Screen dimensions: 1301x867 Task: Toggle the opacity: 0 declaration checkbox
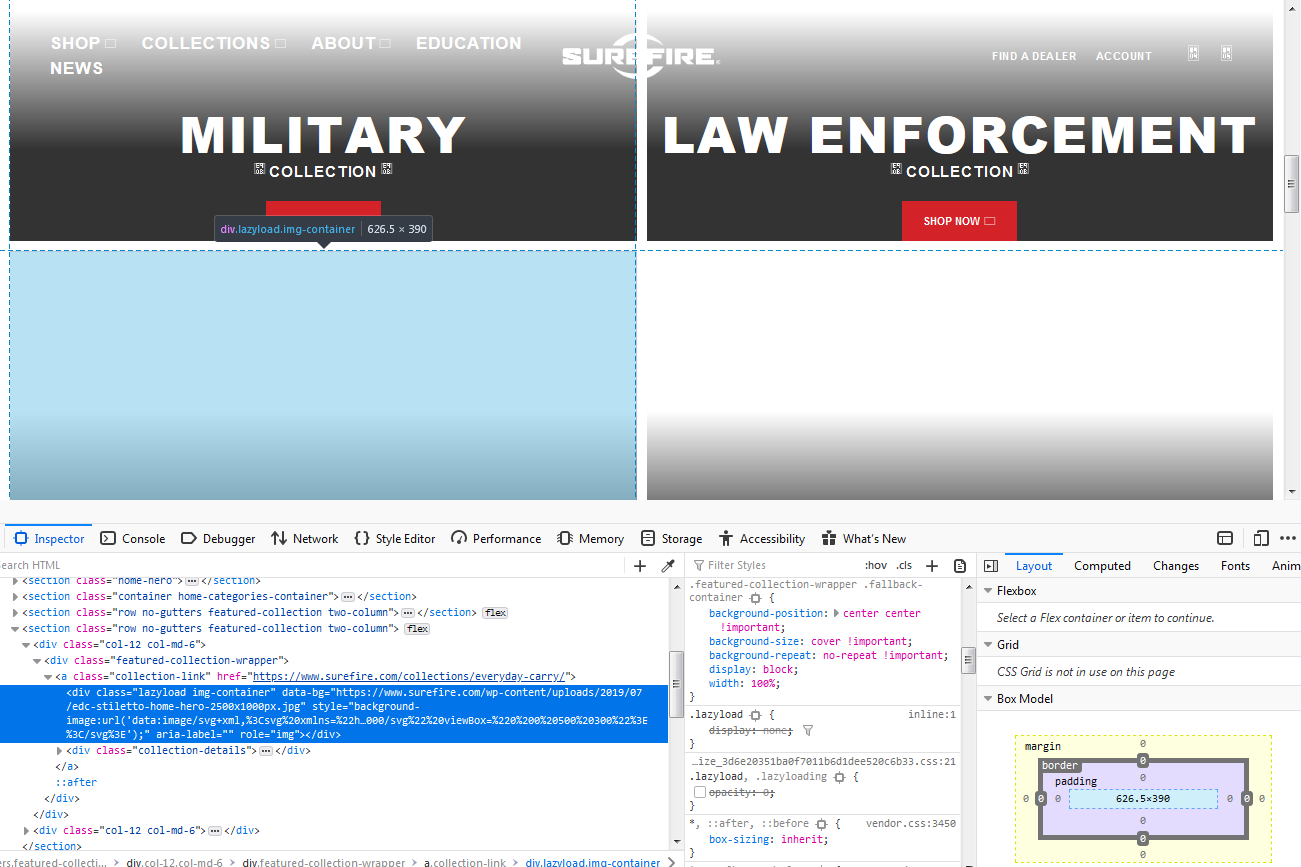pos(700,793)
